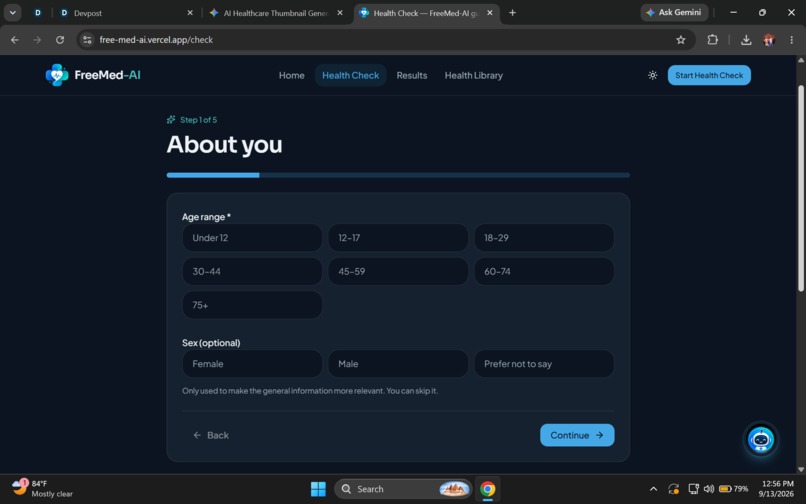Open the weather widget in taskbar
Screen dimensions: 806x504
coord(42,489)
